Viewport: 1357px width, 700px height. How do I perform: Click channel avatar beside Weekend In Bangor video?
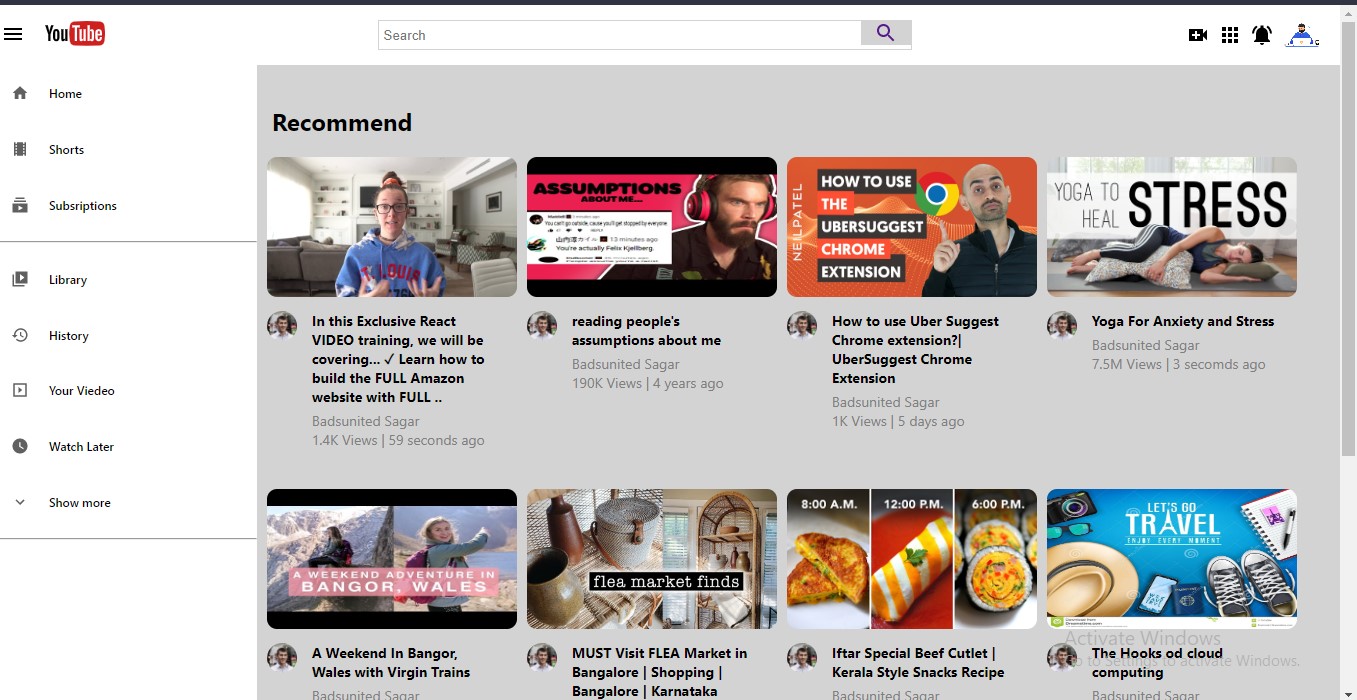click(x=282, y=658)
